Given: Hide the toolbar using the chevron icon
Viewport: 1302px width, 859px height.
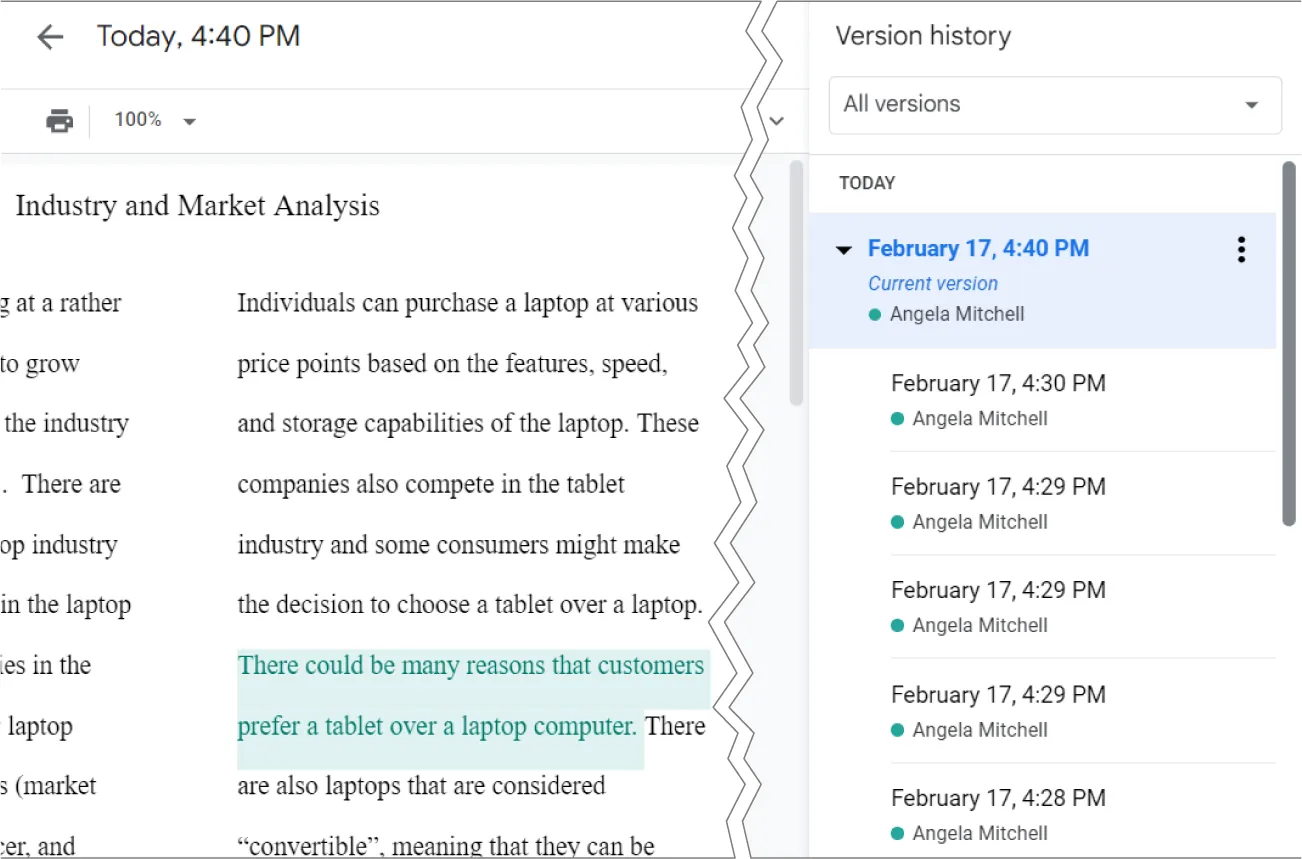Looking at the screenshot, I should (778, 119).
